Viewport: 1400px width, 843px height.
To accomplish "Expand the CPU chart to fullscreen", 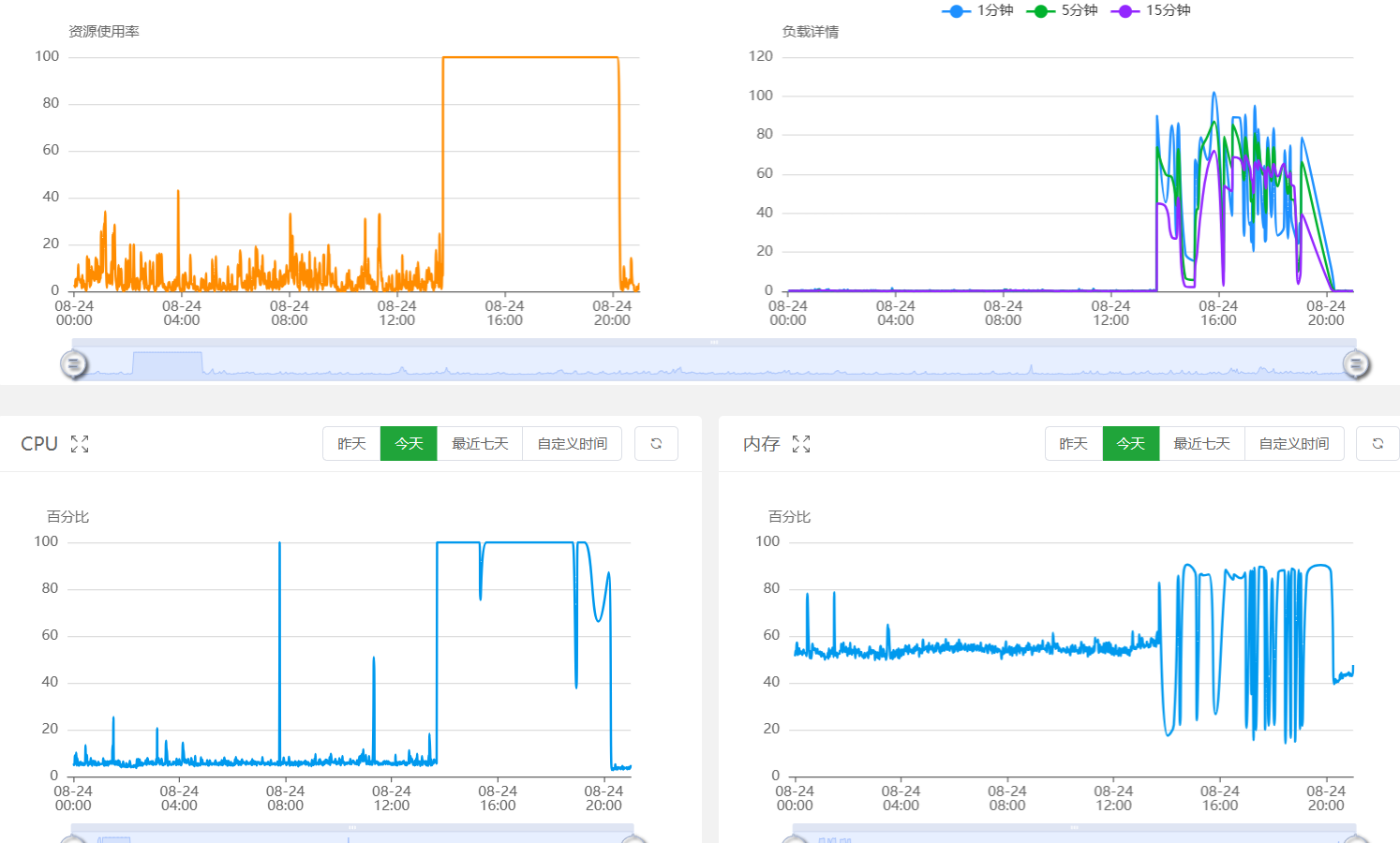I will (80, 444).
